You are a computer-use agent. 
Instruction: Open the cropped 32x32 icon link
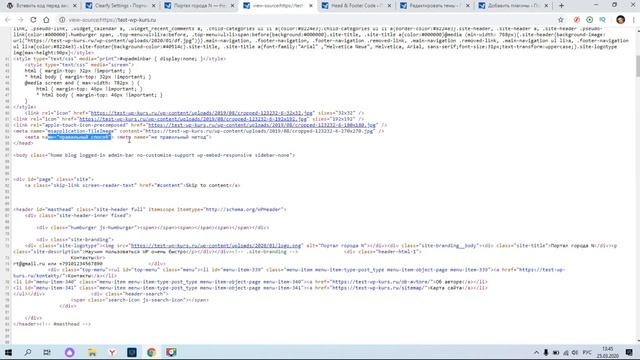[x=202, y=113]
